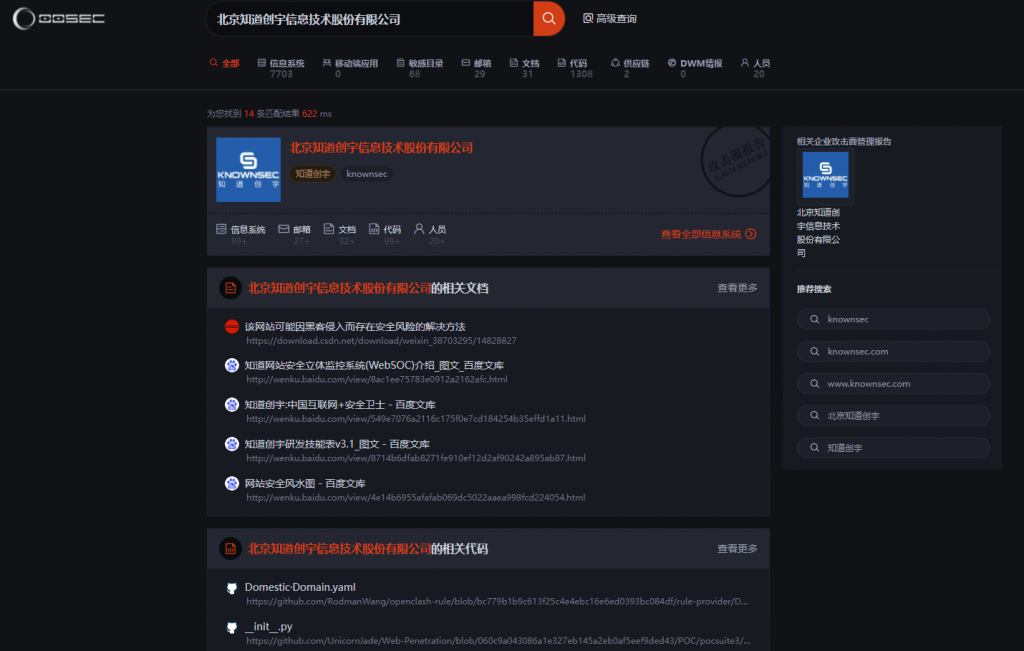This screenshot has height=651, width=1024.
Task: Click Baidu icon beside 研发技能表v3.1
Action: click(231, 444)
